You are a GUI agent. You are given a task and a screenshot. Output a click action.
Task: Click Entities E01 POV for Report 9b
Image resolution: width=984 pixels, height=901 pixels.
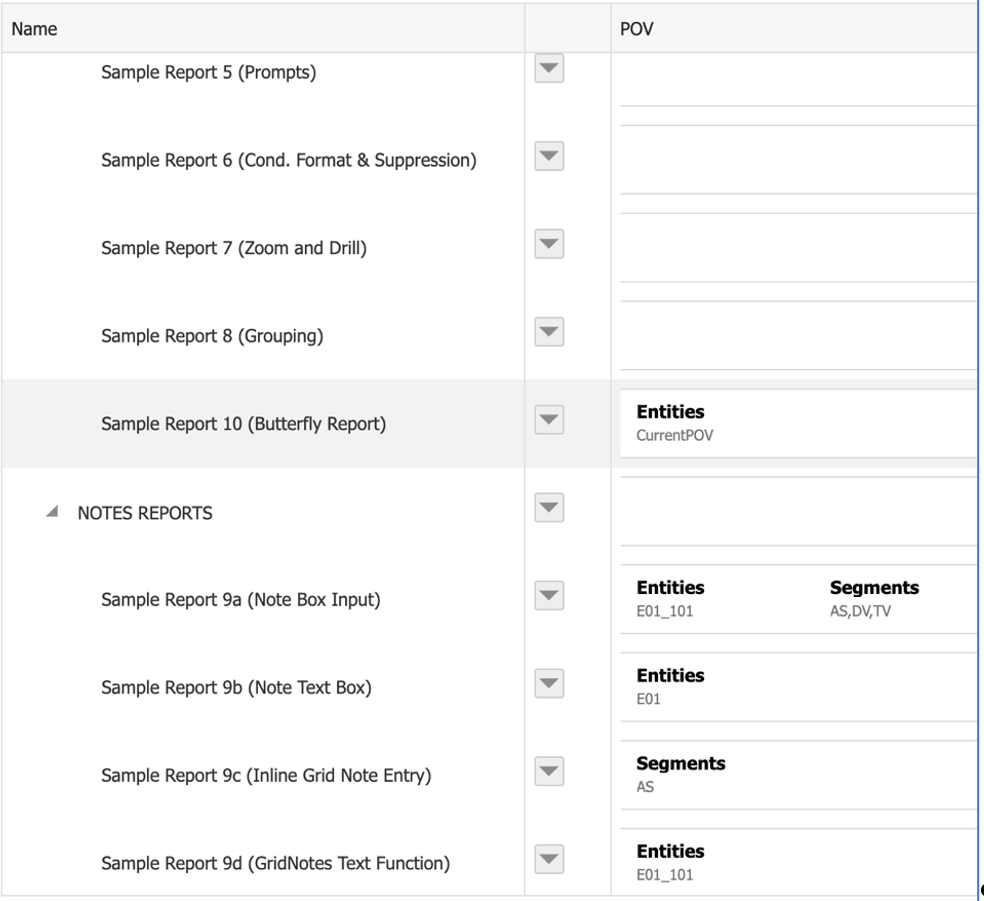pyautogui.click(x=670, y=687)
